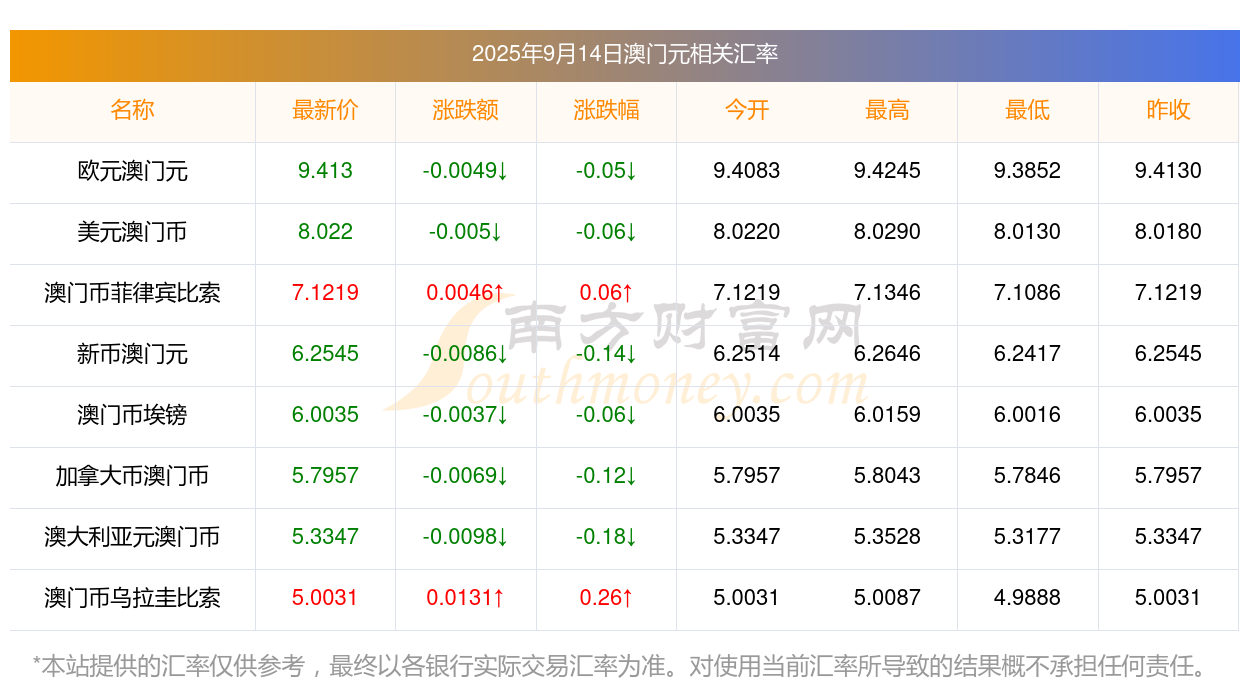Click high price 7.1346
This screenshot has height=698, width=1250.
coord(887,293)
